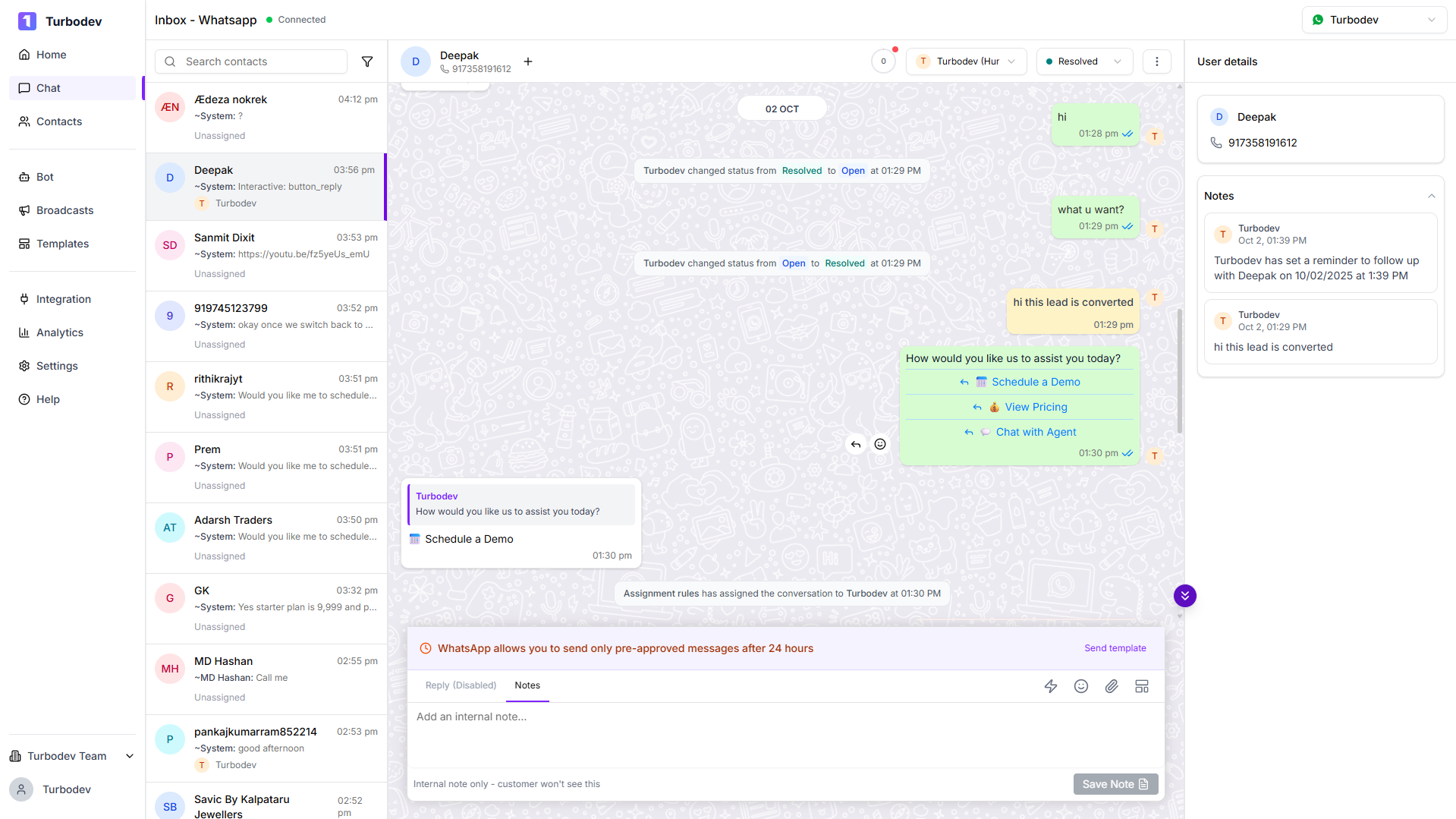Open Broadcasts in the sidebar
The height and width of the screenshot is (819, 1456).
[65, 210]
